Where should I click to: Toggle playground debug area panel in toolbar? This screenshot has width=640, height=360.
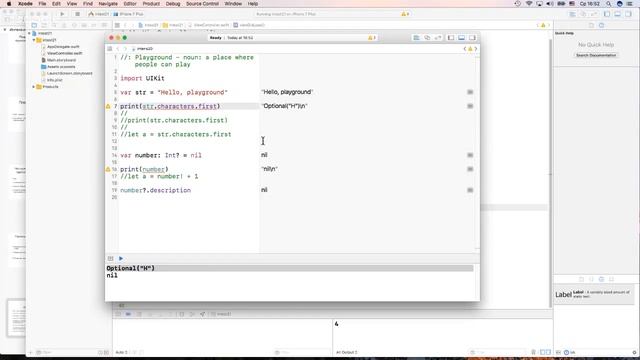[462, 38]
